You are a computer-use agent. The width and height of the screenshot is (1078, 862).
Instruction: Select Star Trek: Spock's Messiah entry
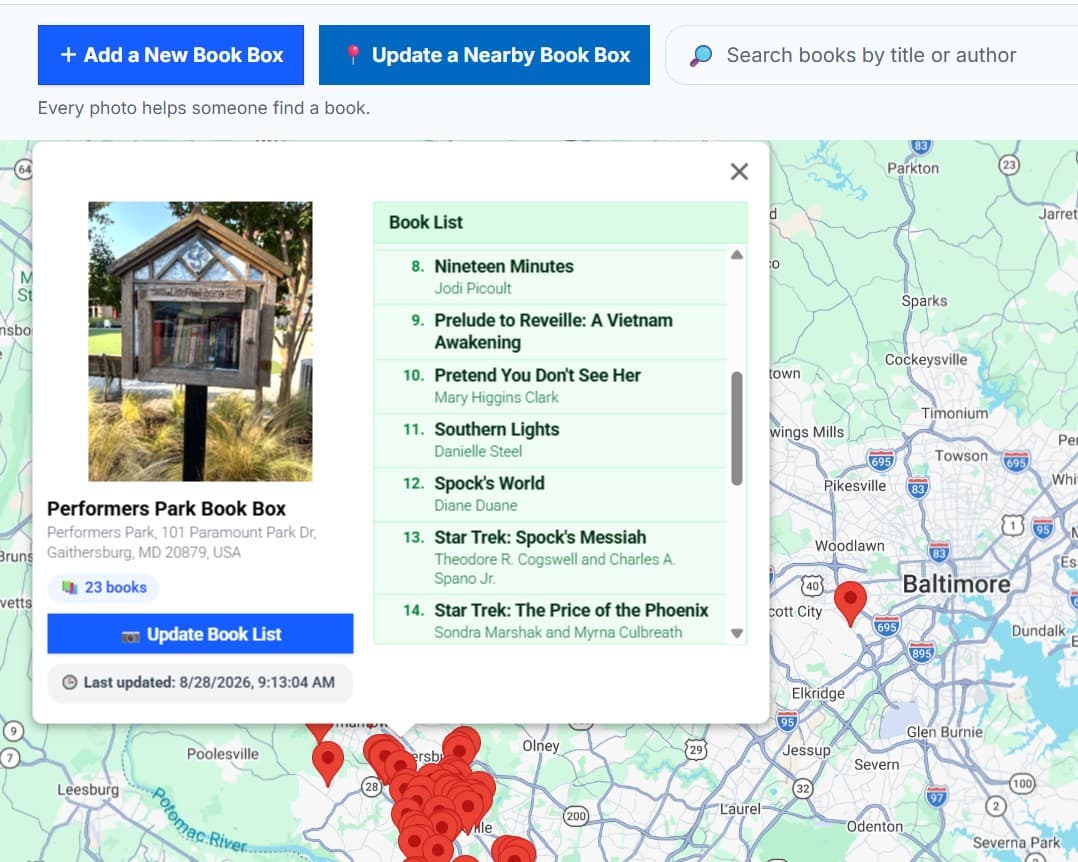click(x=550, y=558)
